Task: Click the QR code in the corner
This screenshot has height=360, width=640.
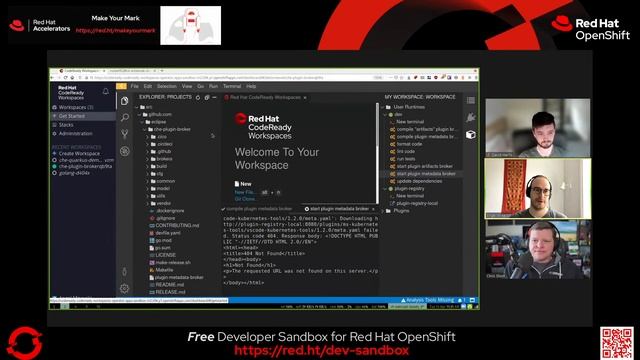Action: [x=617, y=343]
